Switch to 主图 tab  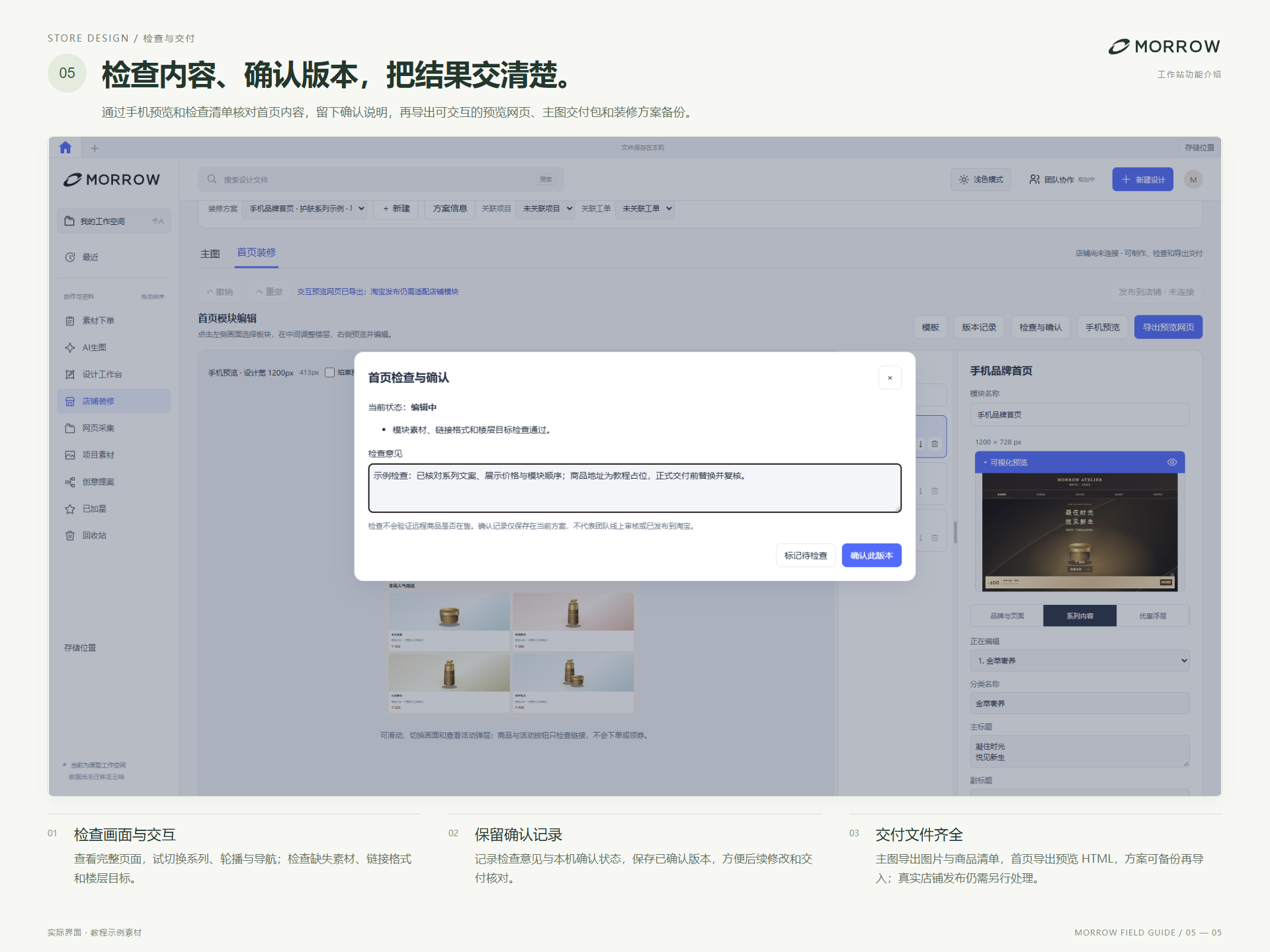pyautogui.click(x=210, y=254)
